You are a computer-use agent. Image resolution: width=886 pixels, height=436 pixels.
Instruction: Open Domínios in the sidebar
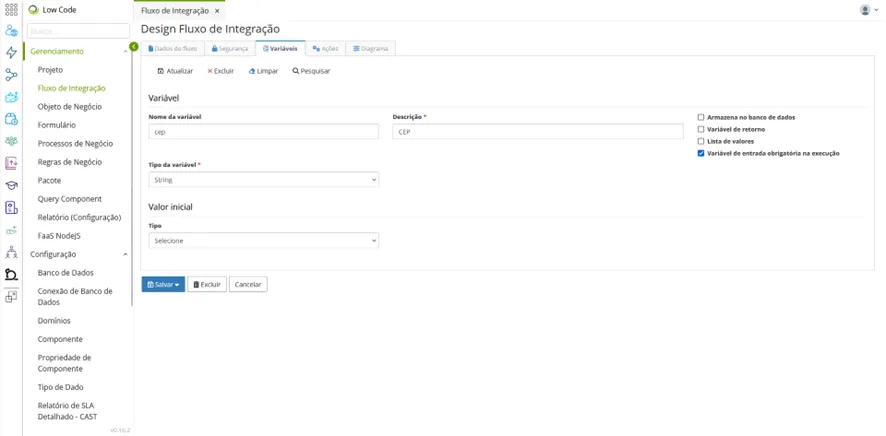click(x=54, y=321)
